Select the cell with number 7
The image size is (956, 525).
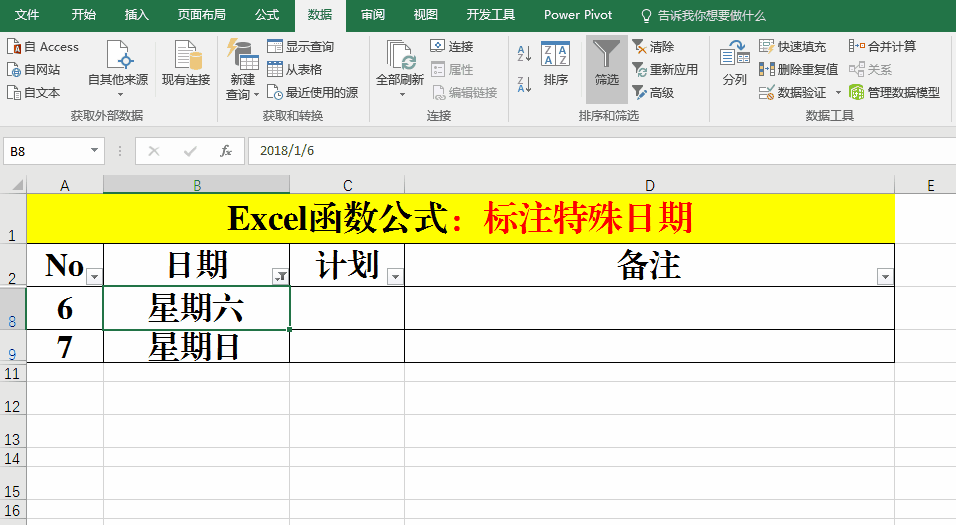(x=65, y=346)
